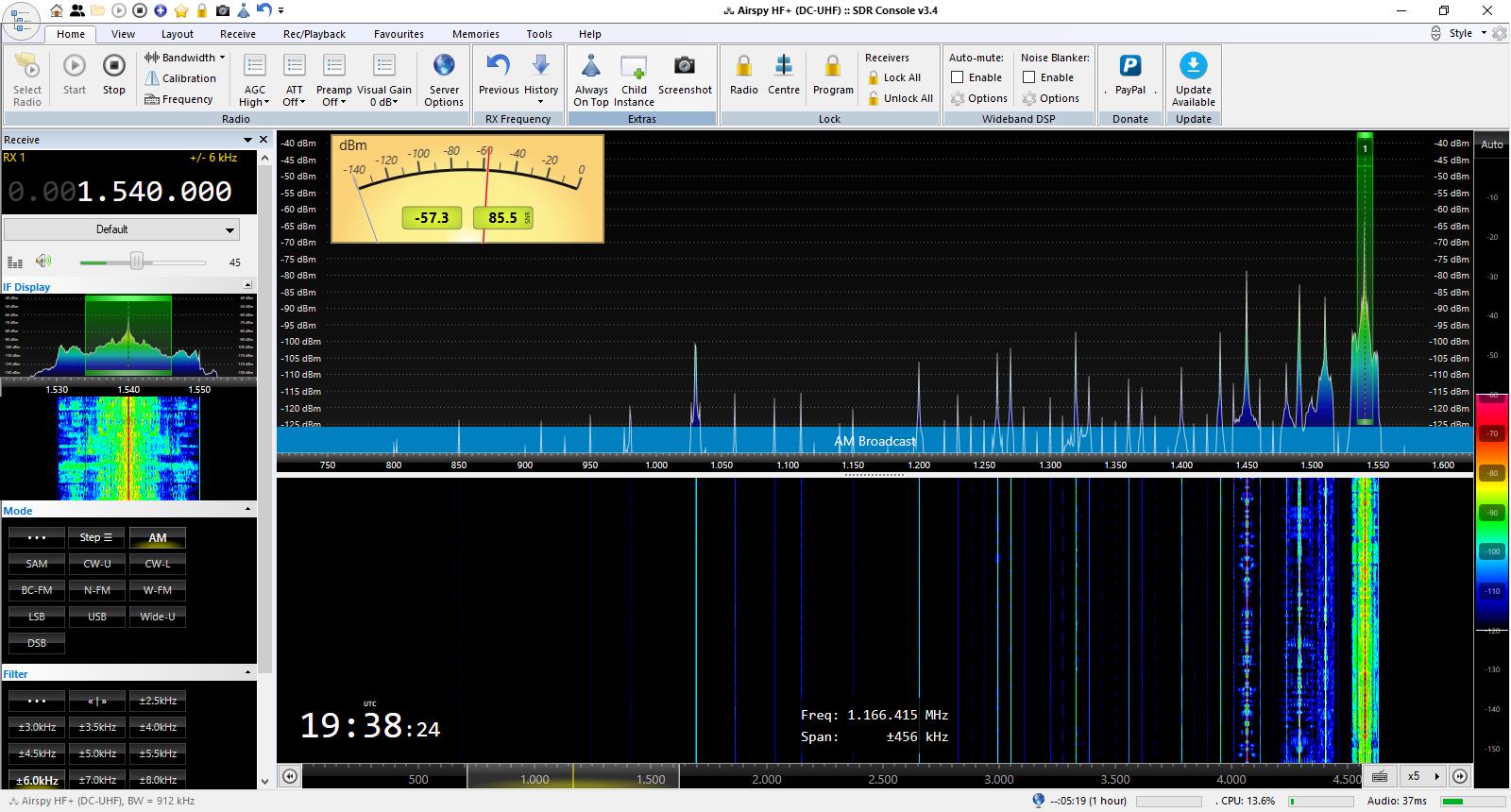The height and width of the screenshot is (812, 1511).
Task: Switch to the Rec/Playback tab
Action: click(314, 34)
